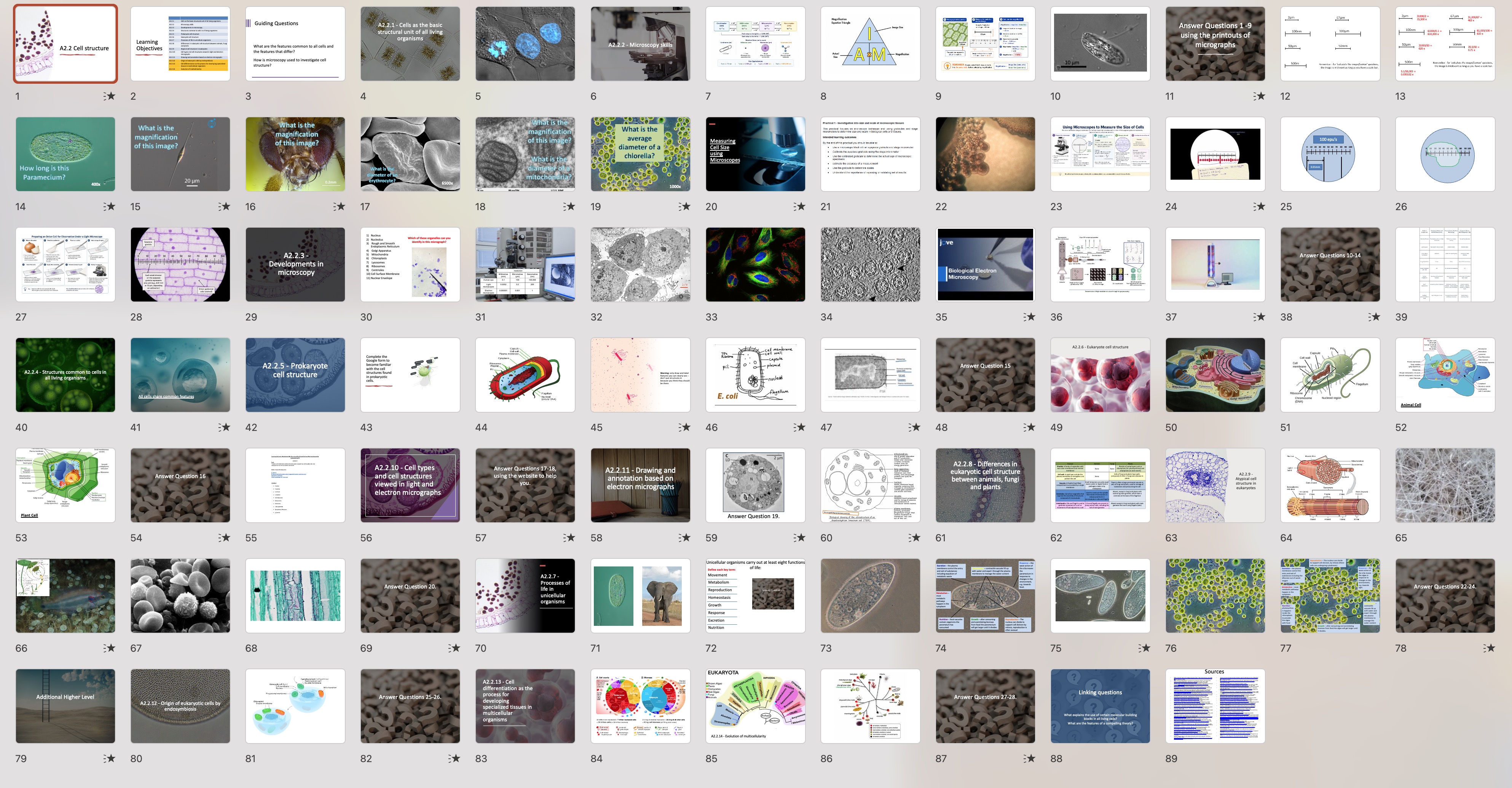
Task: Click the transition star icon under slide 78
Action: [1489, 648]
